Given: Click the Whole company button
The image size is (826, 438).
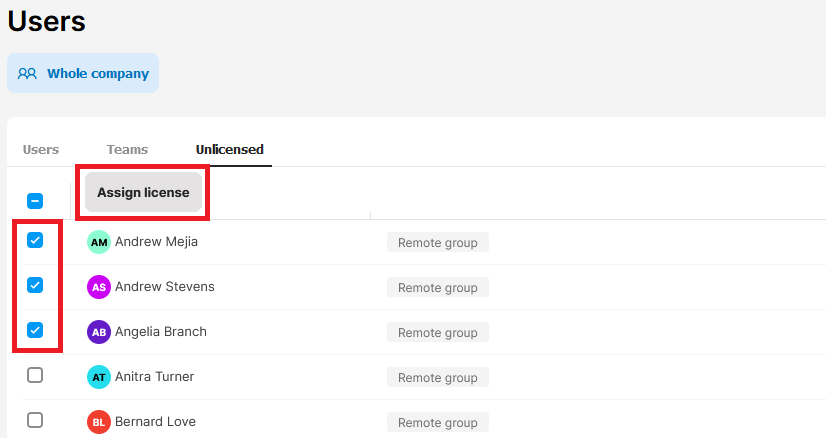Looking at the screenshot, I should [83, 73].
